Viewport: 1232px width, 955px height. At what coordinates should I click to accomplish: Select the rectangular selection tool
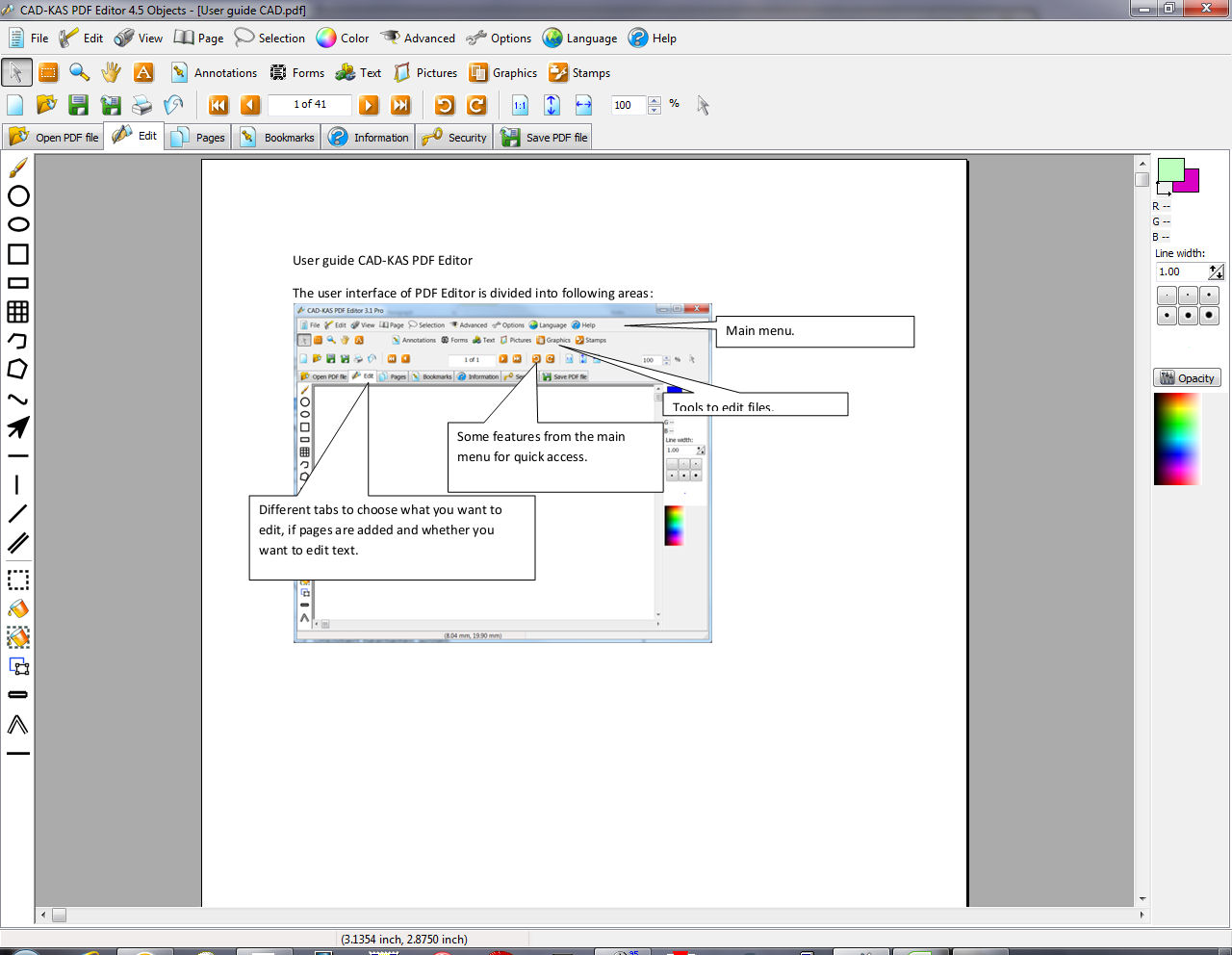click(16, 580)
